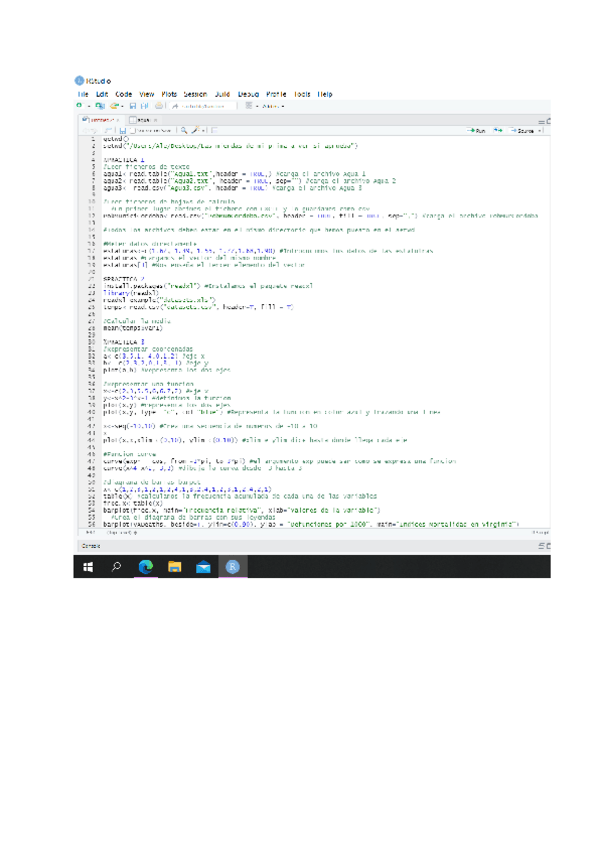Switch to the second editor tab

point(139,119)
